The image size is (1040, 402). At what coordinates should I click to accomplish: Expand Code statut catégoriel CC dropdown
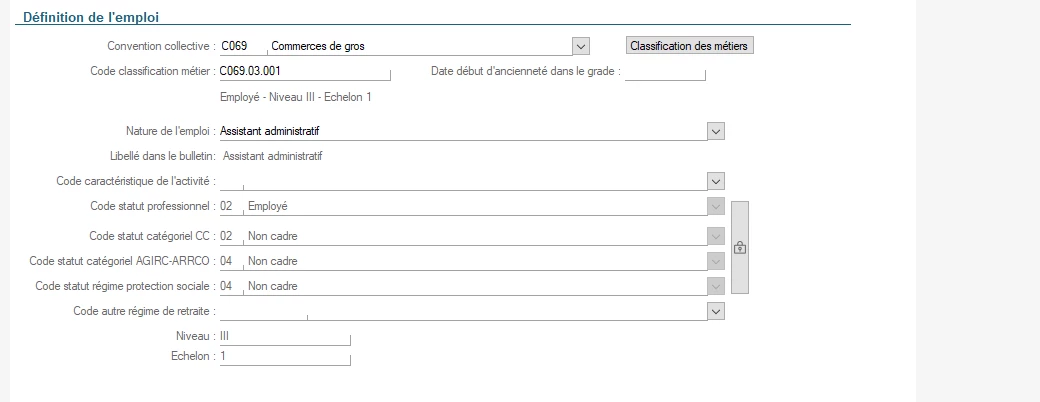click(x=715, y=237)
